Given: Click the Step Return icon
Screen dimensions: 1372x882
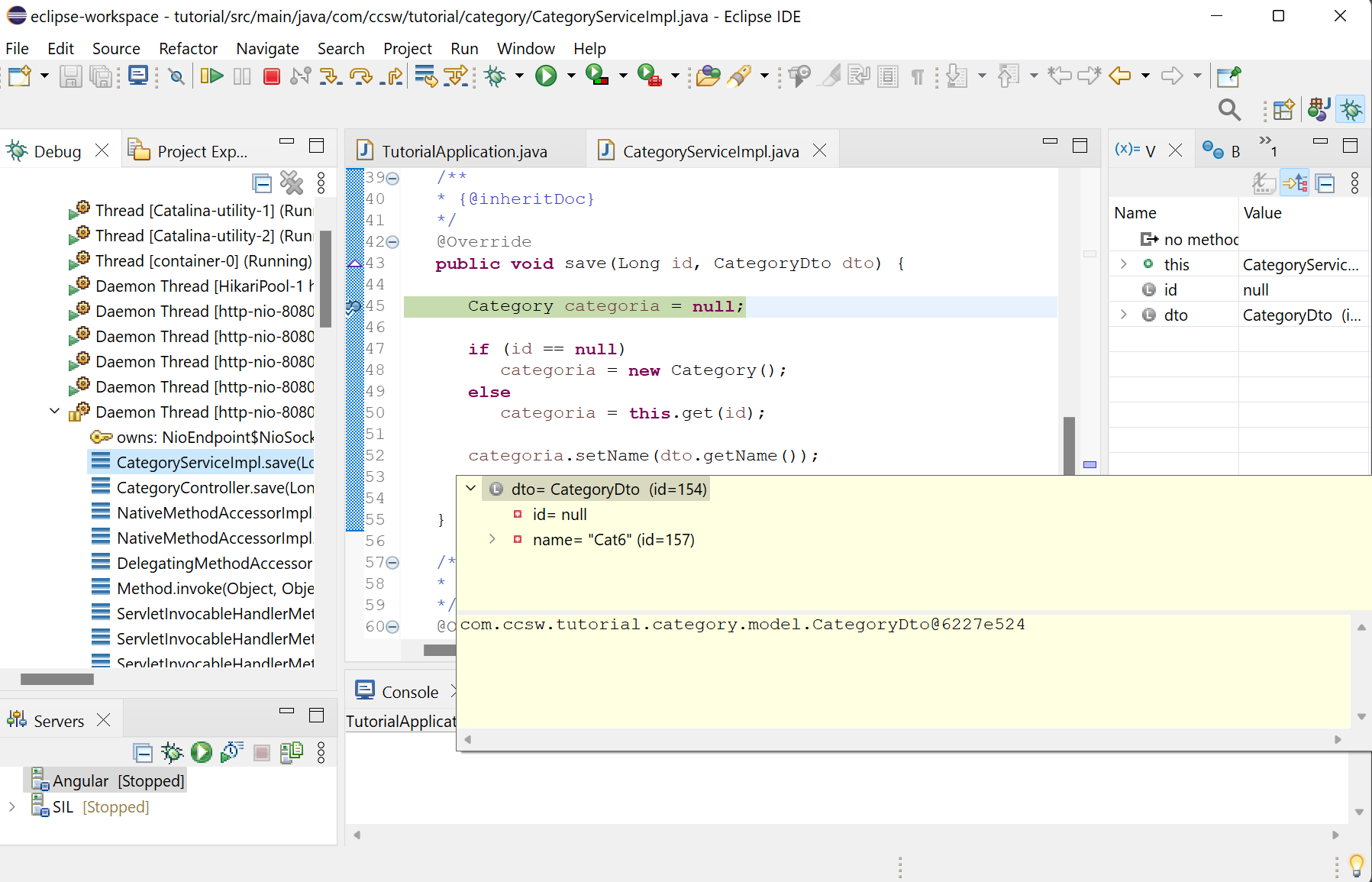Looking at the screenshot, I should click(392, 76).
